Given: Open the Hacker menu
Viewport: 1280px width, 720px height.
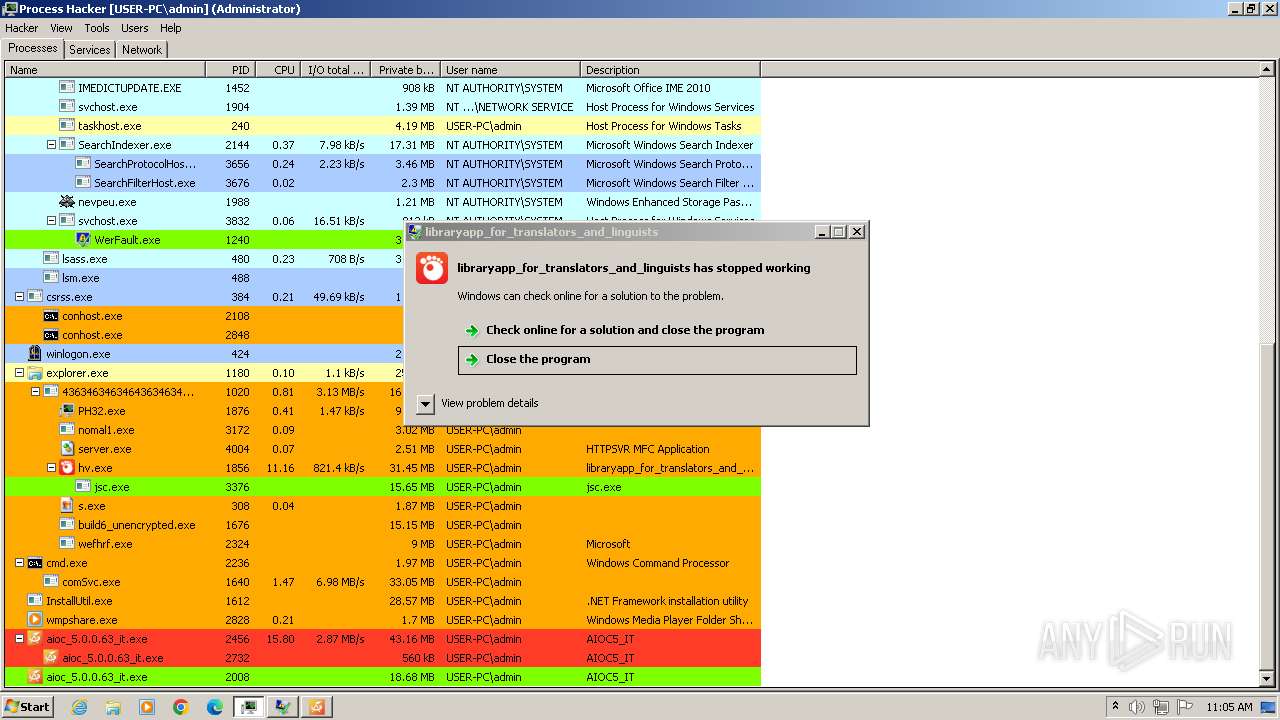Looking at the screenshot, I should pyautogui.click(x=21, y=28).
